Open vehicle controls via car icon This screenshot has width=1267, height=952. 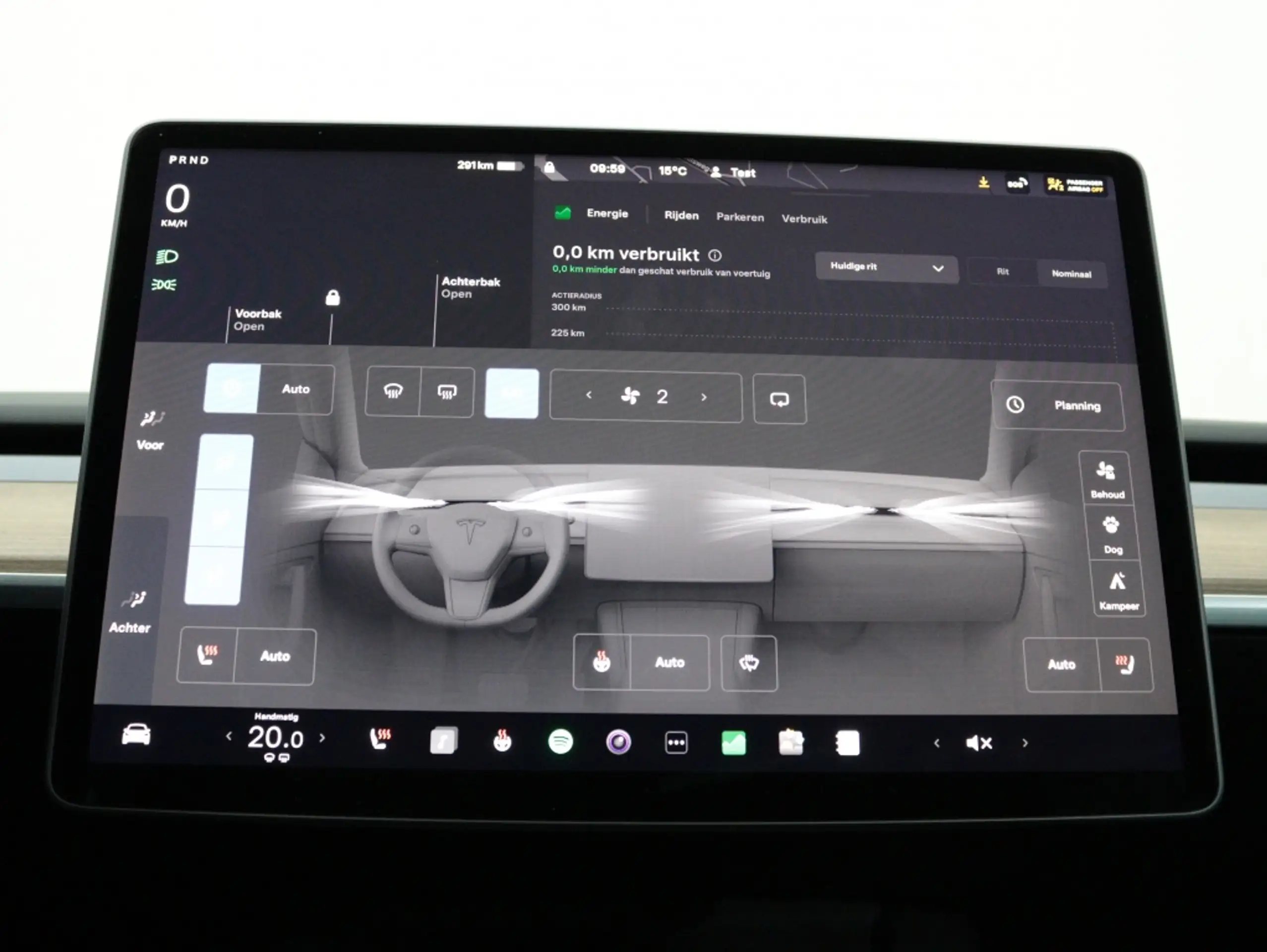(136, 734)
